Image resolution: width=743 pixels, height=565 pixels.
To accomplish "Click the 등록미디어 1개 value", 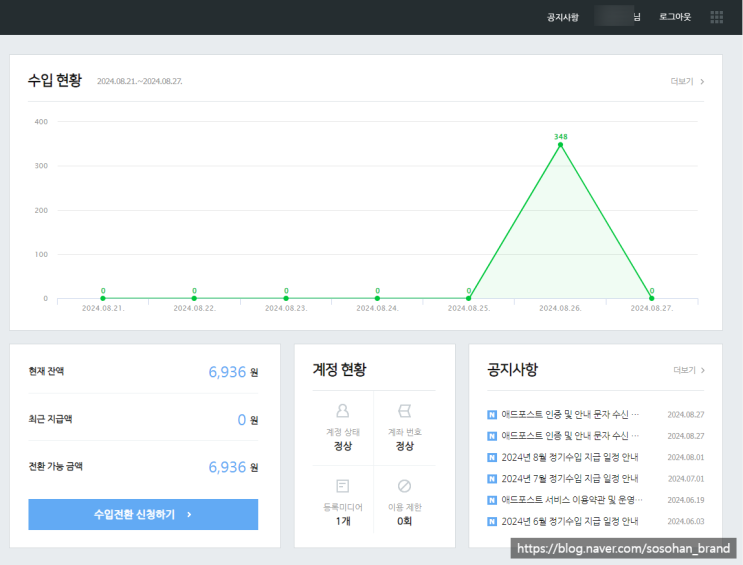I will (x=343, y=521).
